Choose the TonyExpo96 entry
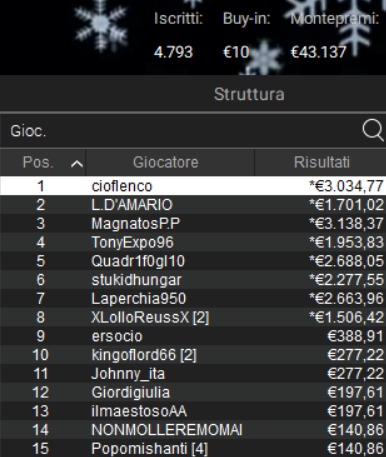 click(193, 242)
